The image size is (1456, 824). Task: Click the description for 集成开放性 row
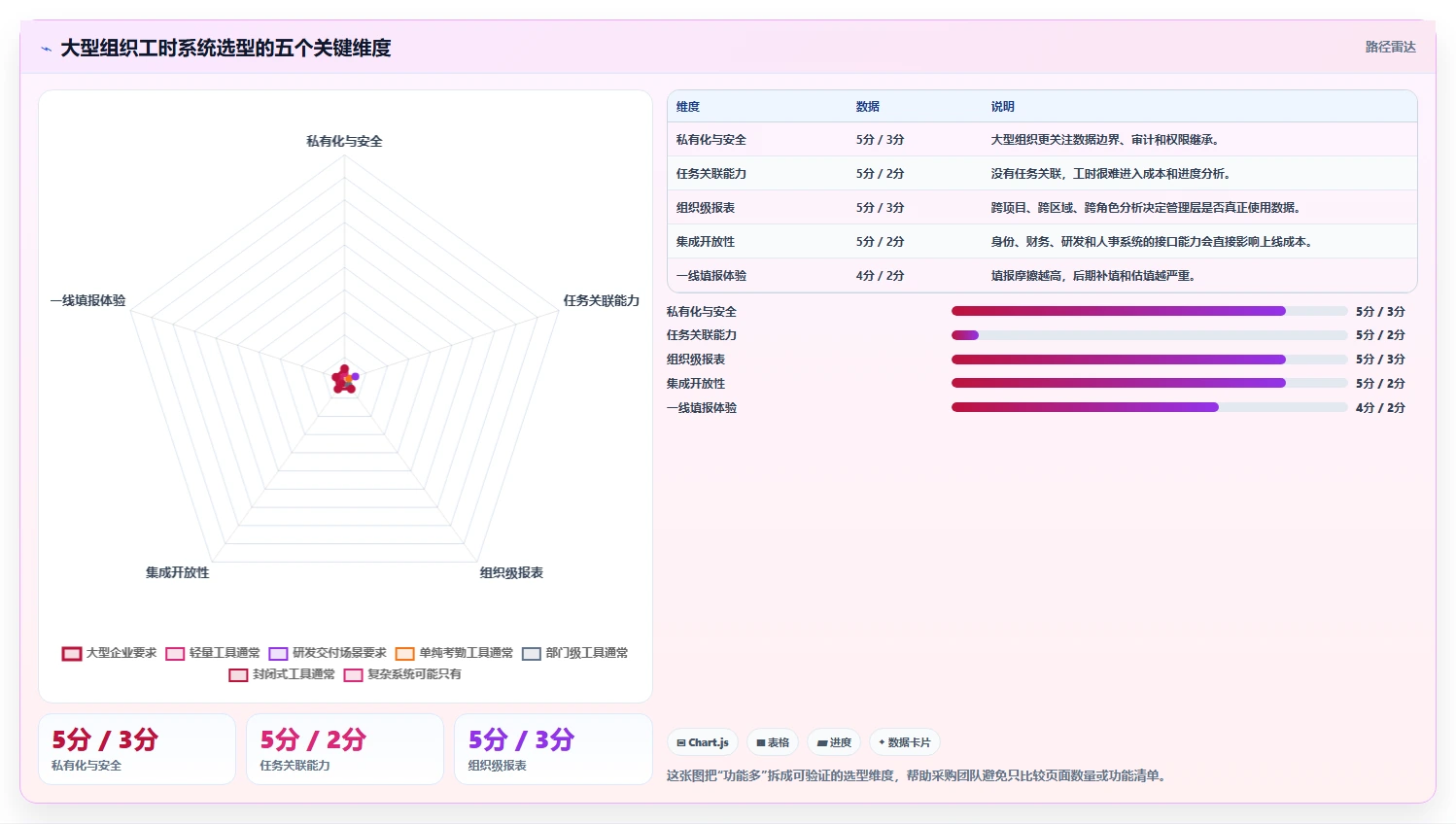[1154, 242]
